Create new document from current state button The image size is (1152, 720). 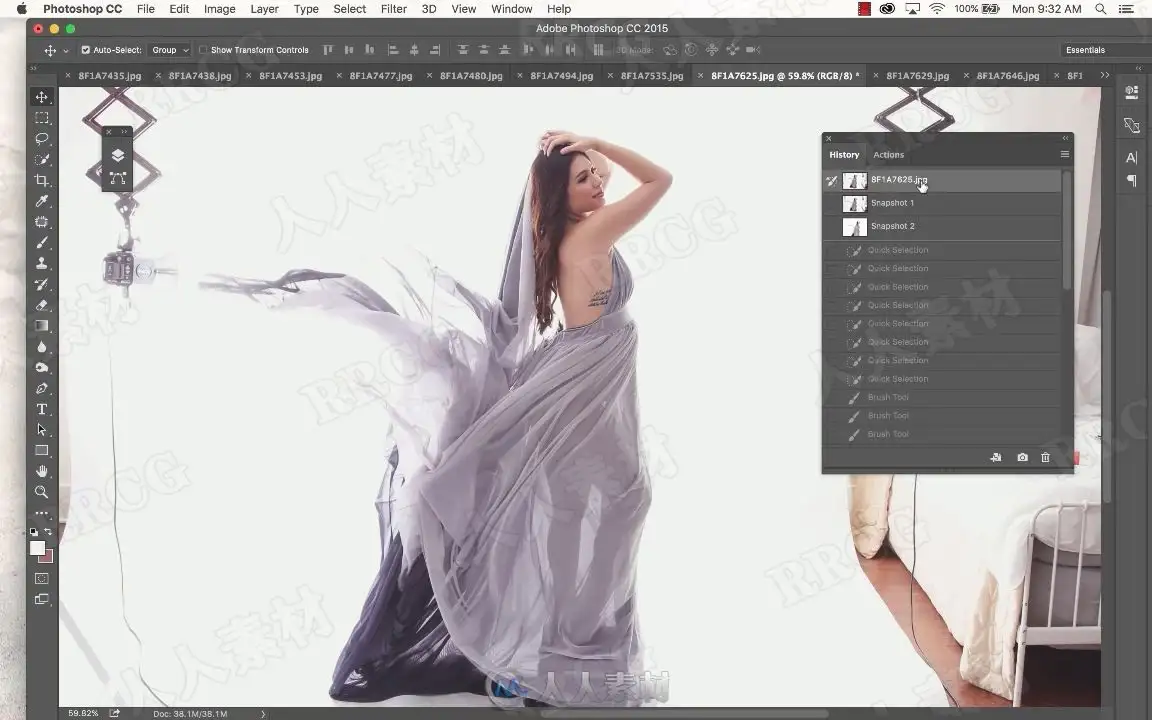pos(996,457)
